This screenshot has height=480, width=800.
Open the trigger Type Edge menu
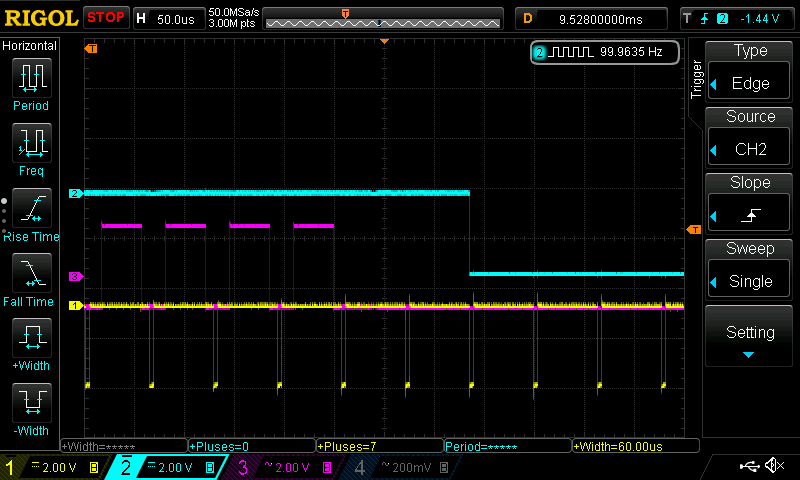(x=750, y=71)
